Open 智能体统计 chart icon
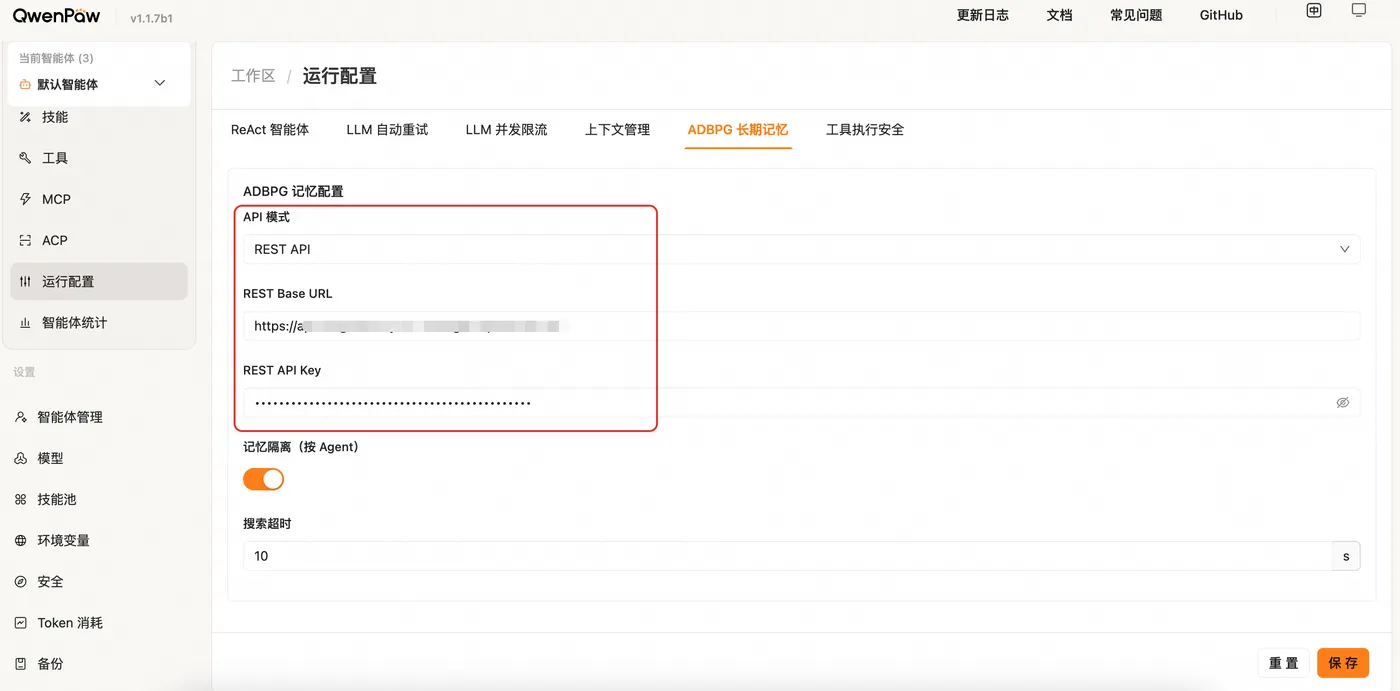The image size is (1400, 691). pyautogui.click(x=25, y=323)
